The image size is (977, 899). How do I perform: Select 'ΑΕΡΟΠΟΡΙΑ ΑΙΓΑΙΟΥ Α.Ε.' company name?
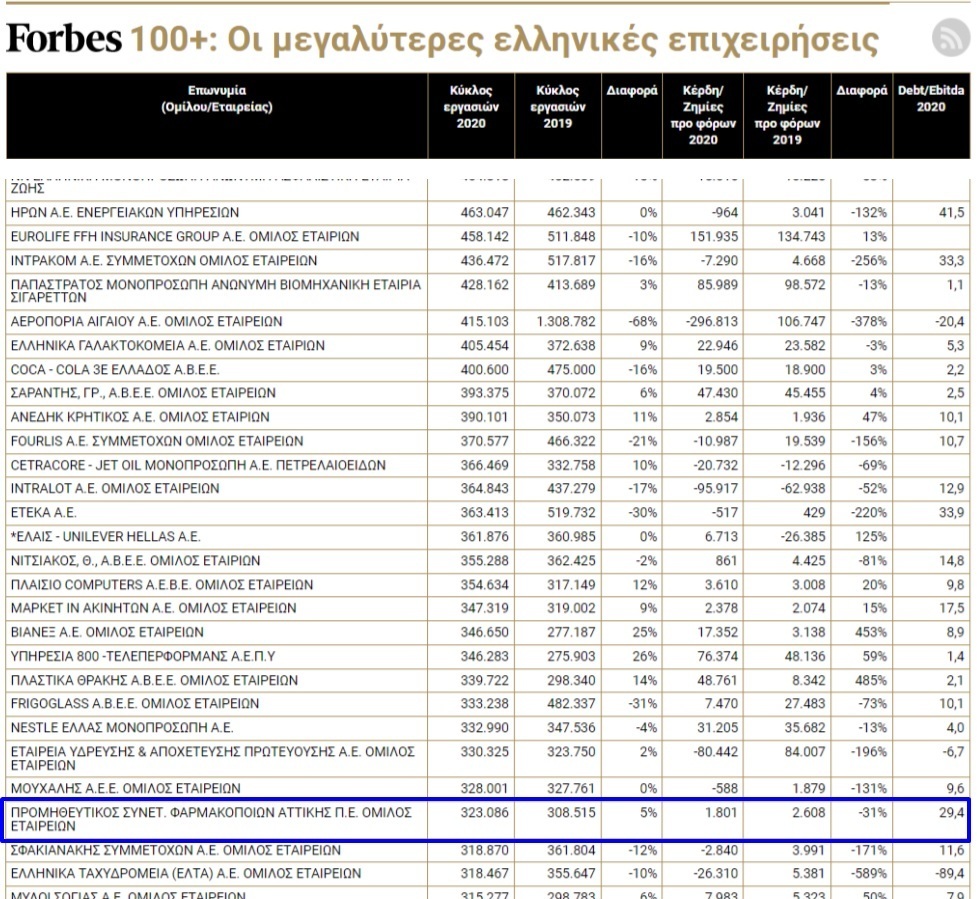[146, 321]
